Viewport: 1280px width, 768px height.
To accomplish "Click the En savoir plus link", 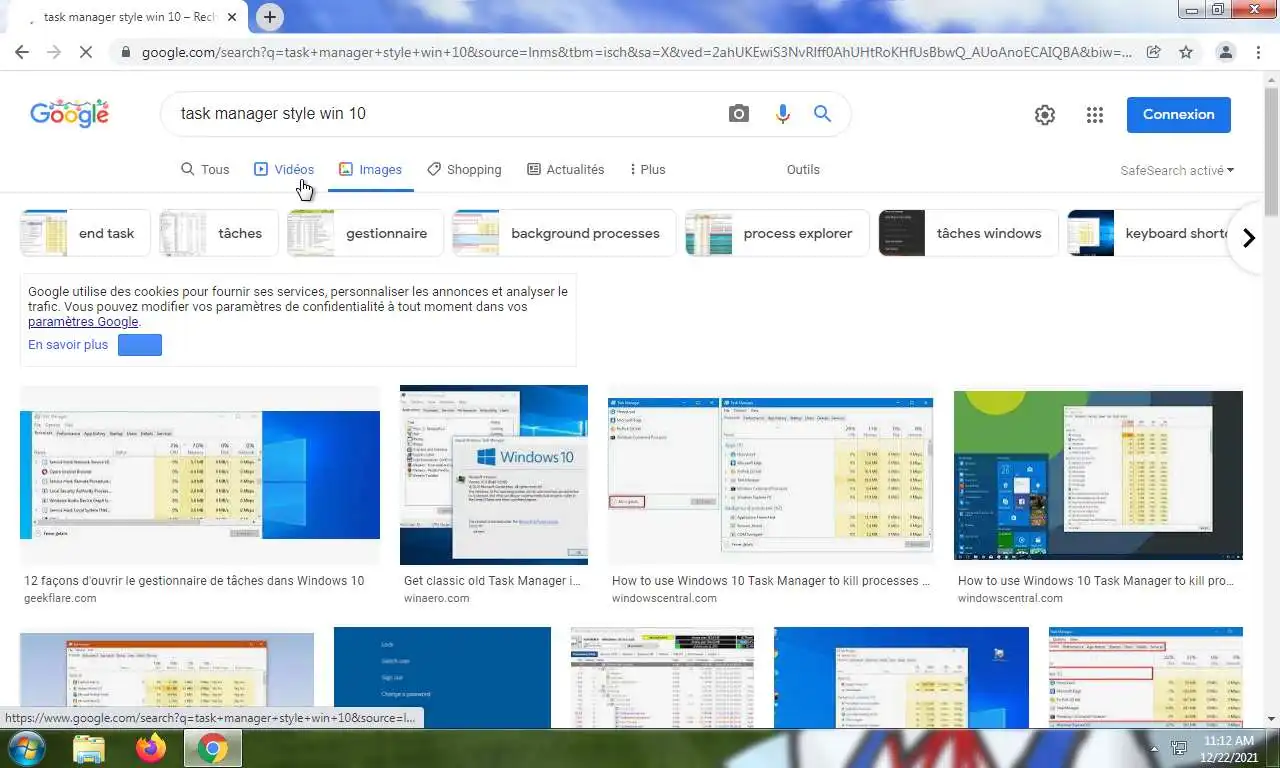I will click(68, 345).
